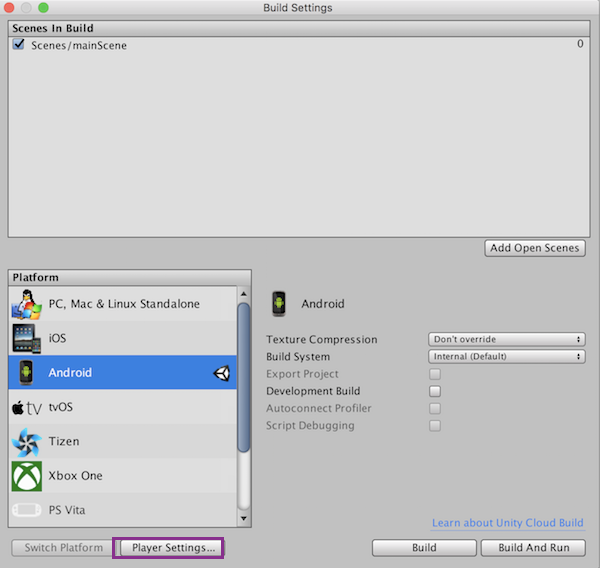Viewport: 600px width, 568px height.
Task: Click the Tizen pinwheel icon
Action: tap(26, 442)
